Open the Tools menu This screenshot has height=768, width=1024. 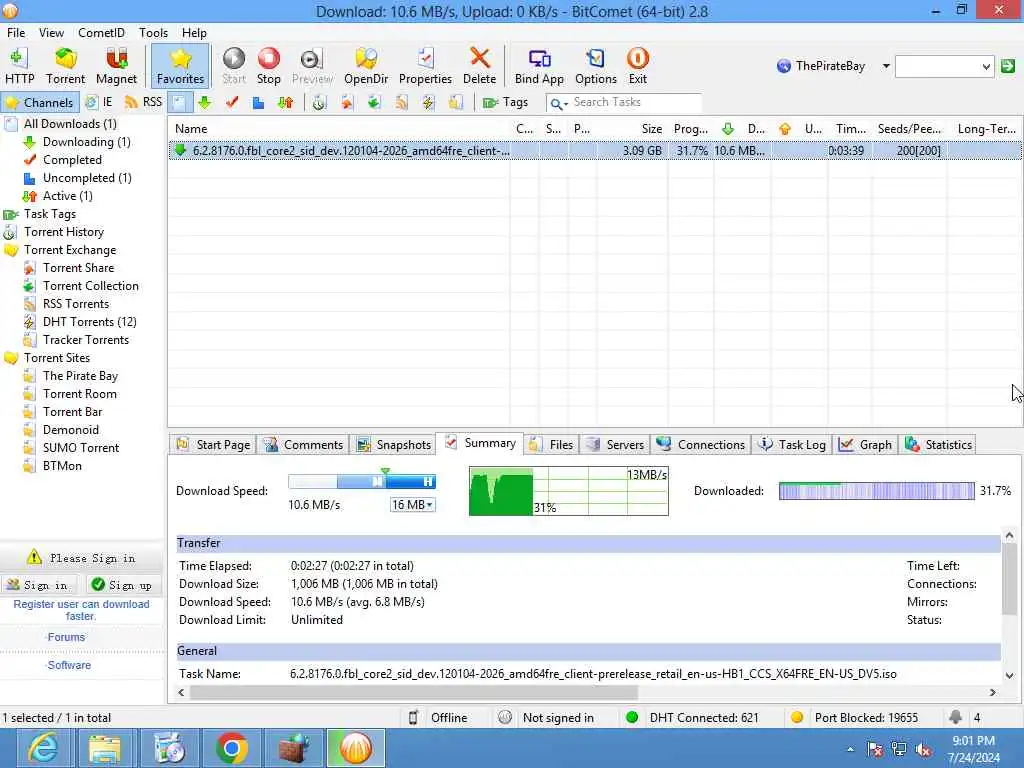tap(153, 33)
